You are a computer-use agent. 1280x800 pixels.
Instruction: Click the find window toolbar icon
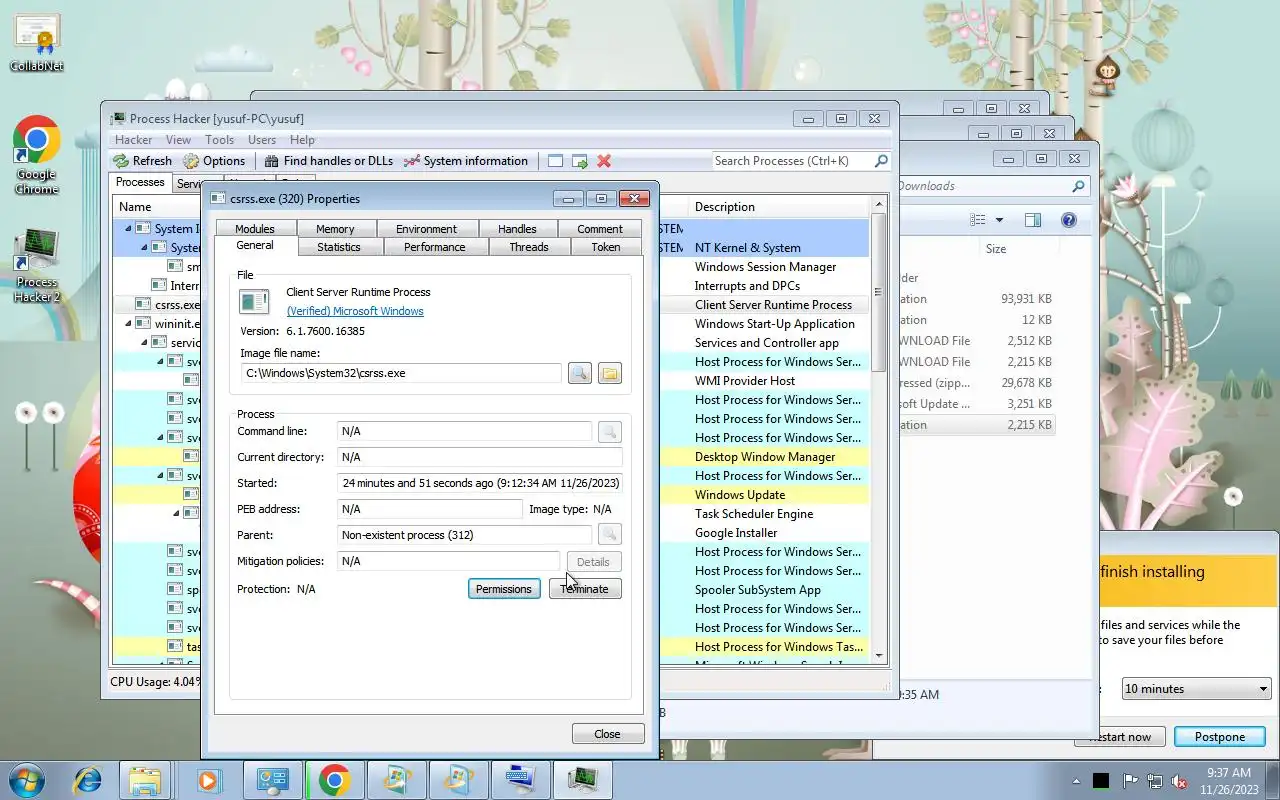pos(555,161)
